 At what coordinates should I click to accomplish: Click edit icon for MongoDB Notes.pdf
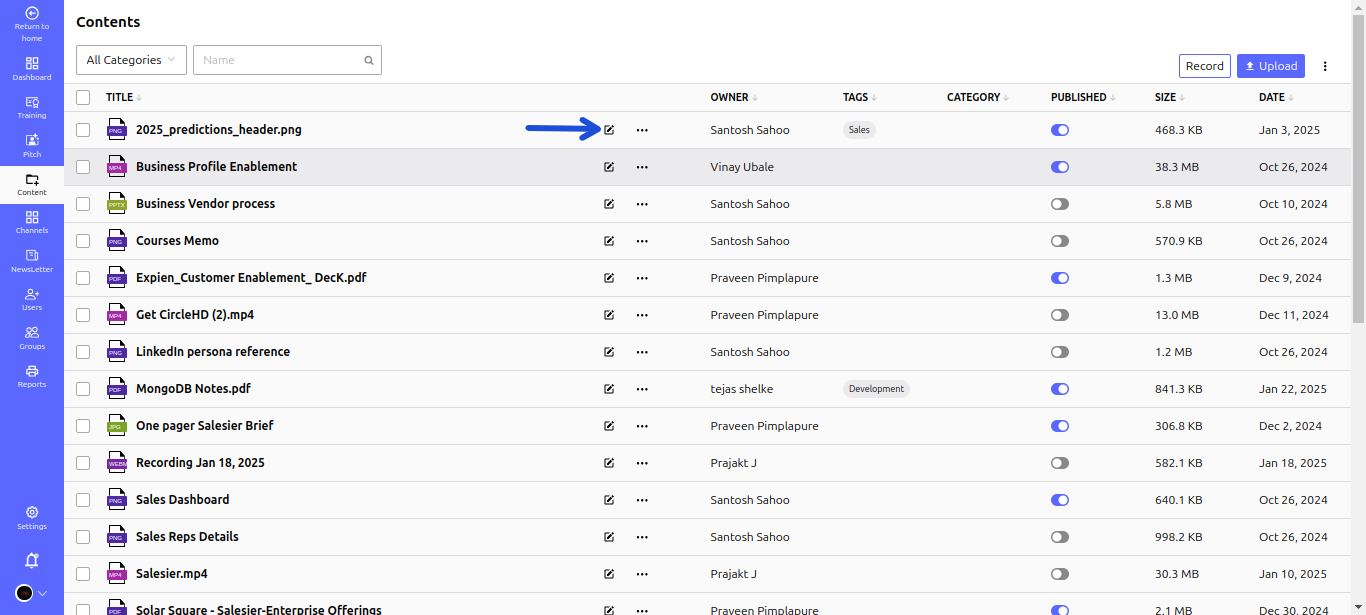point(609,389)
